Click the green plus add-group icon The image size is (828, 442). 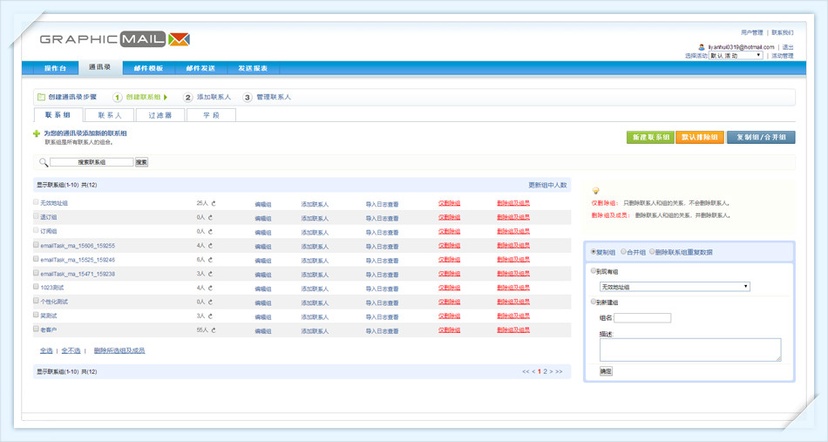(36, 134)
